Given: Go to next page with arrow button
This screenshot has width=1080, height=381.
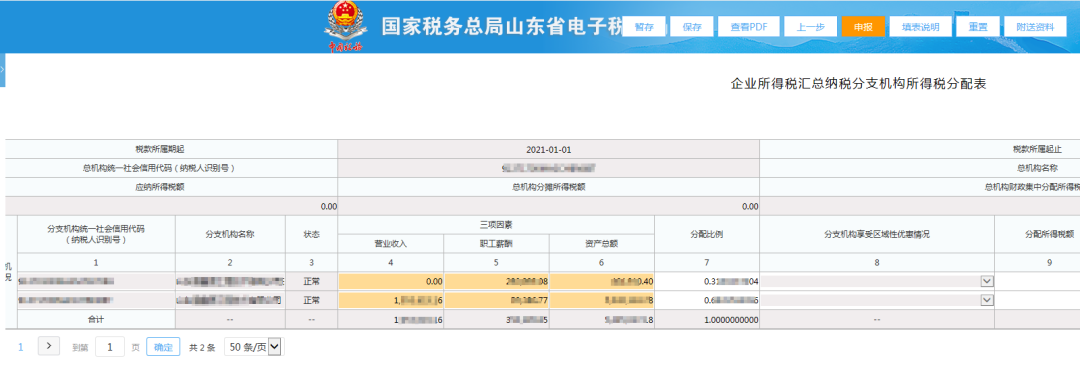Looking at the screenshot, I should pos(48,347).
